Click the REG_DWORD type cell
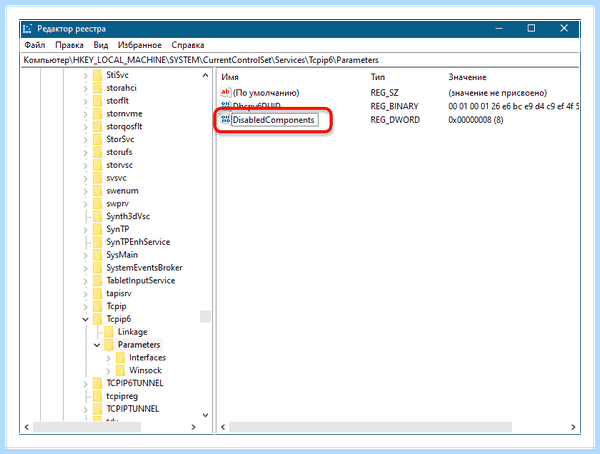The height and width of the screenshot is (454, 600). (395, 120)
